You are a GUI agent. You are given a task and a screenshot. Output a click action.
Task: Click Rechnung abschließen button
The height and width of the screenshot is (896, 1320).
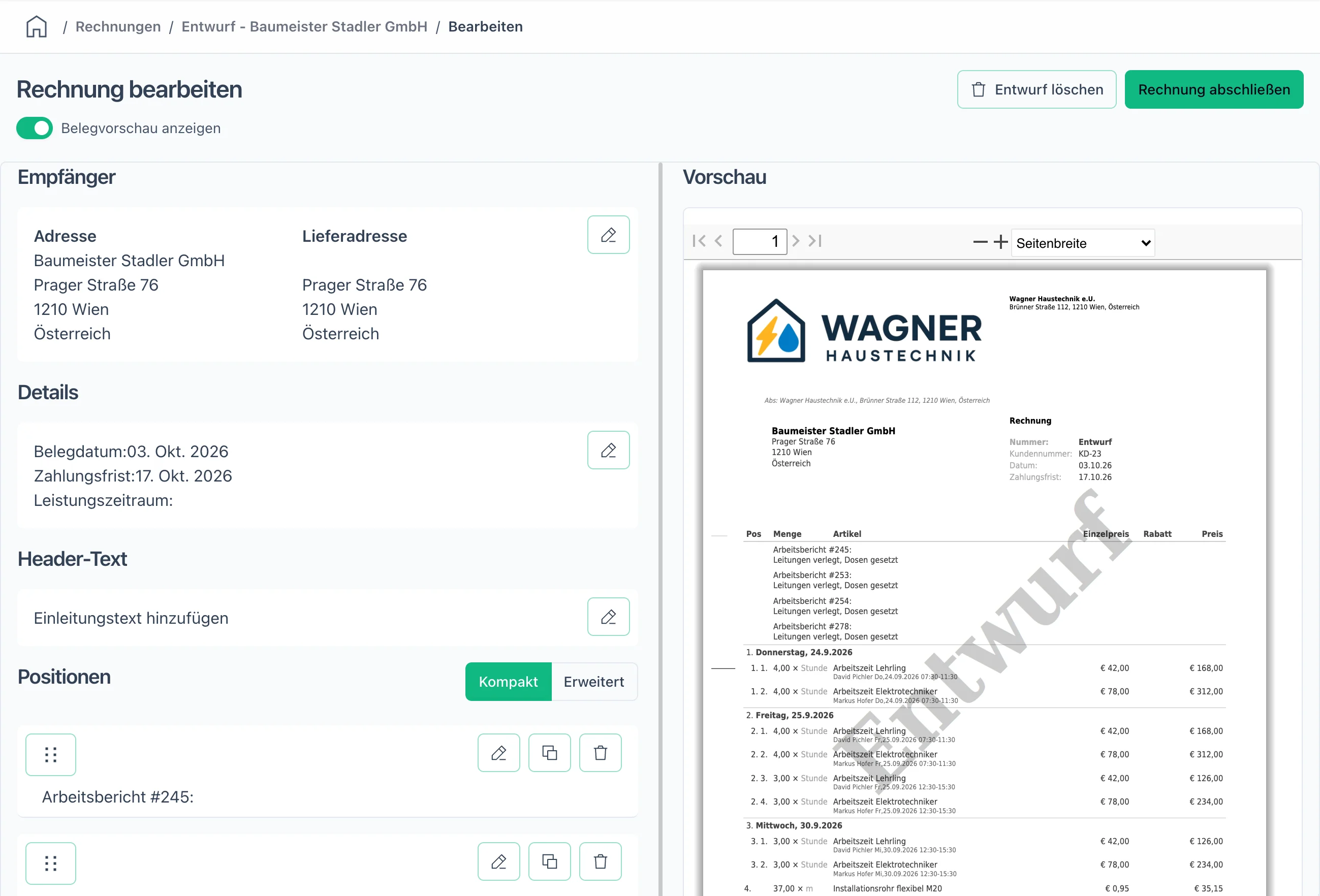[x=1214, y=89]
